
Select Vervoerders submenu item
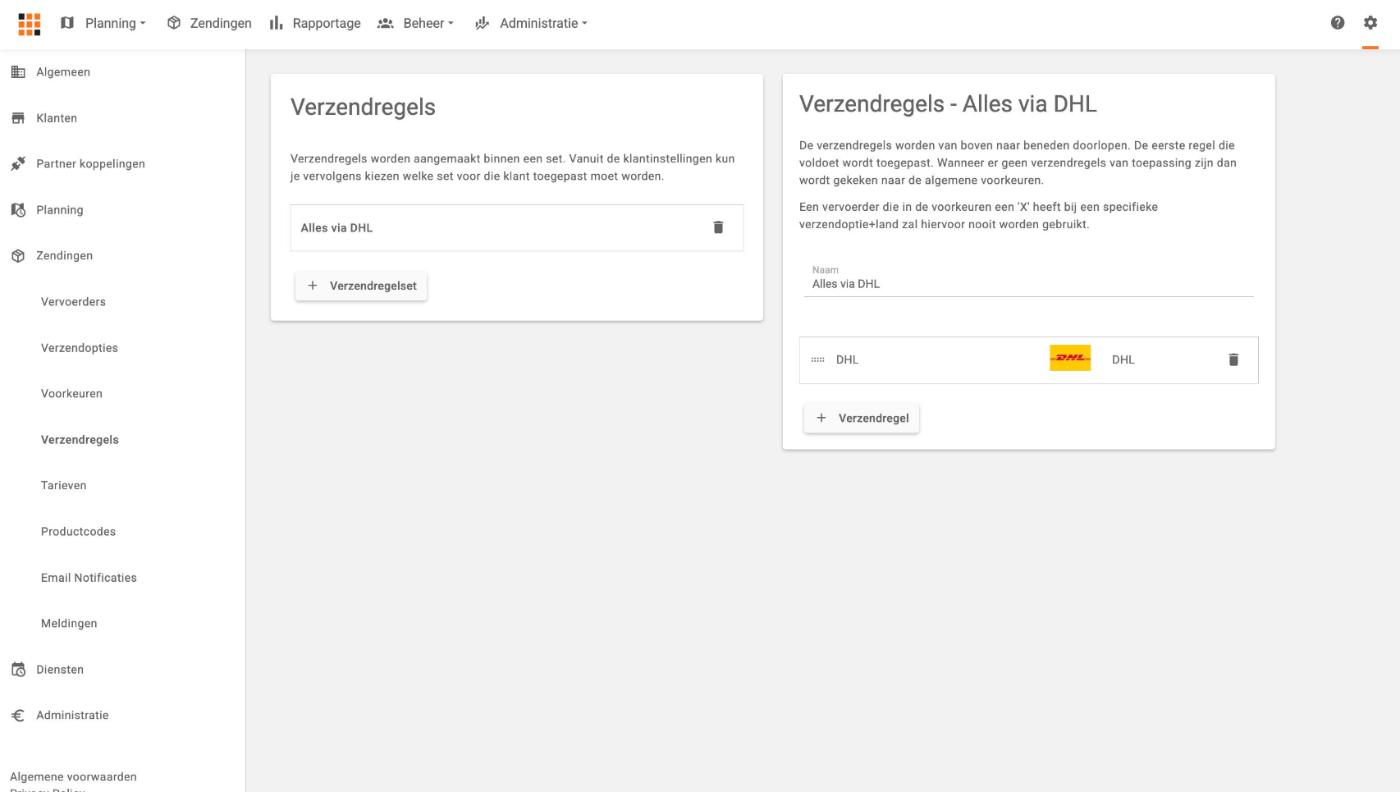(x=73, y=302)
